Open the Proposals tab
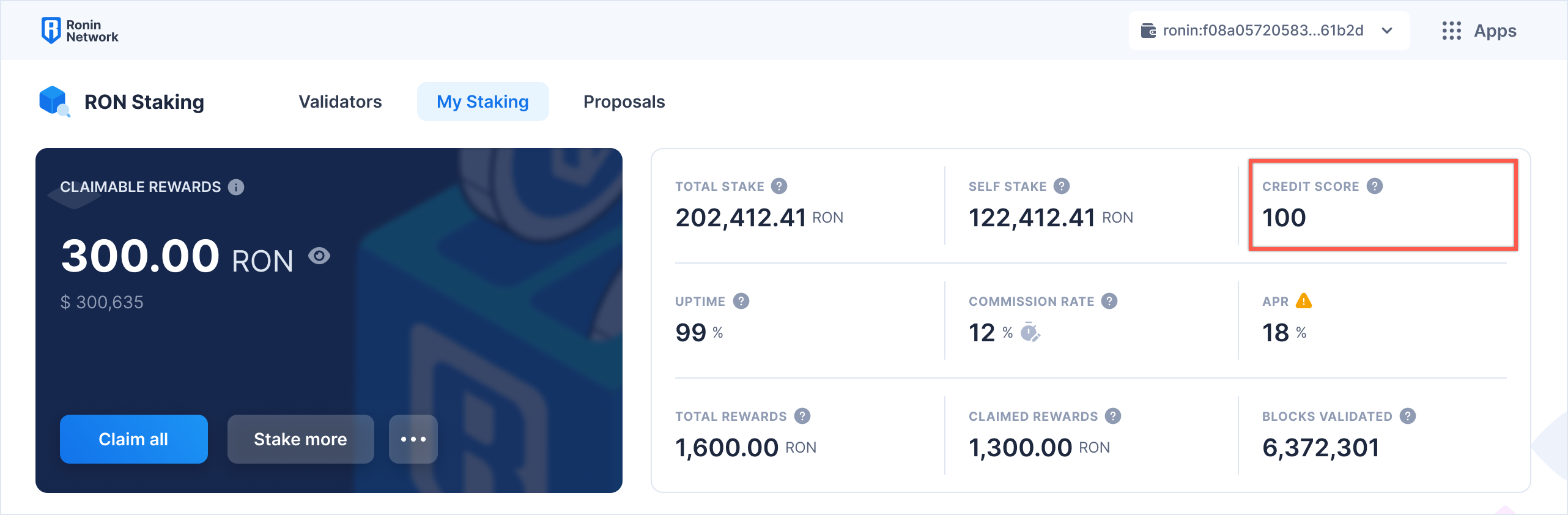 624,102
